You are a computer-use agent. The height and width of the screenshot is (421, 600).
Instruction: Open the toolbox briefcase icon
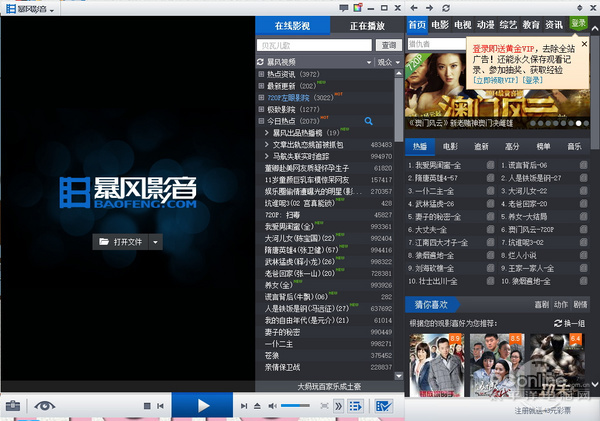pyautogui.click(x=13, y=406)
